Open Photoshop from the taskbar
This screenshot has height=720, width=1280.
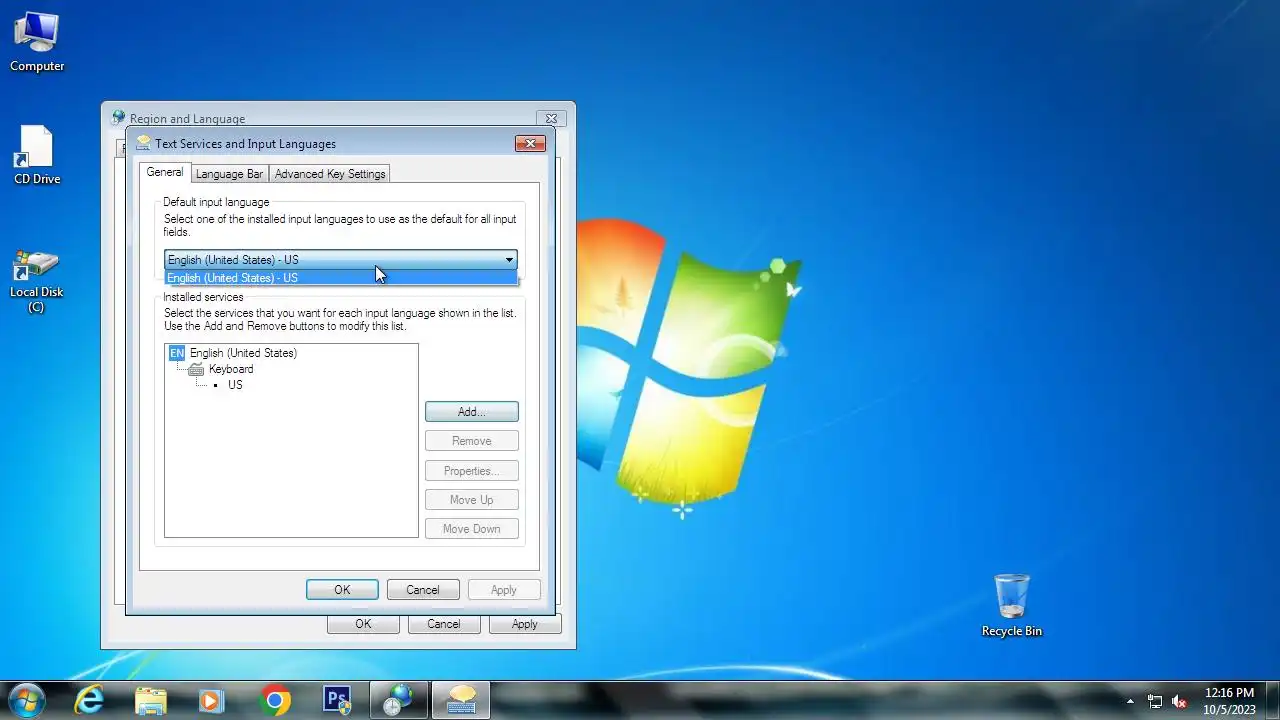pos(337,700)
